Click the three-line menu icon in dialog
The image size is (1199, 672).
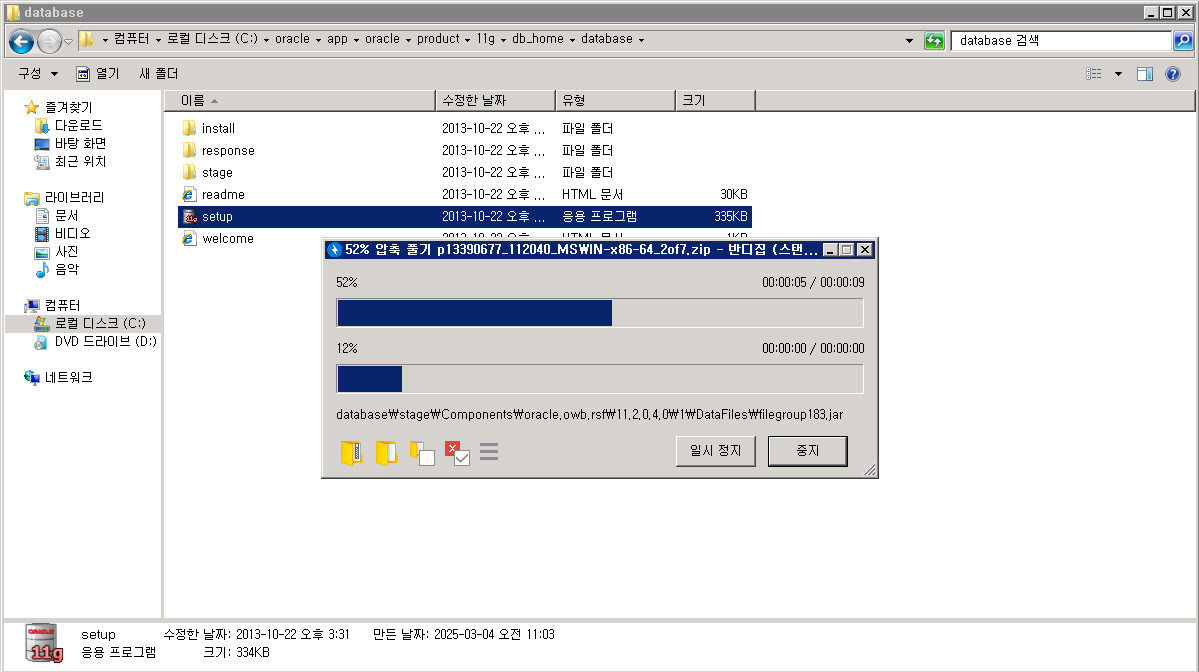(489, 452)
